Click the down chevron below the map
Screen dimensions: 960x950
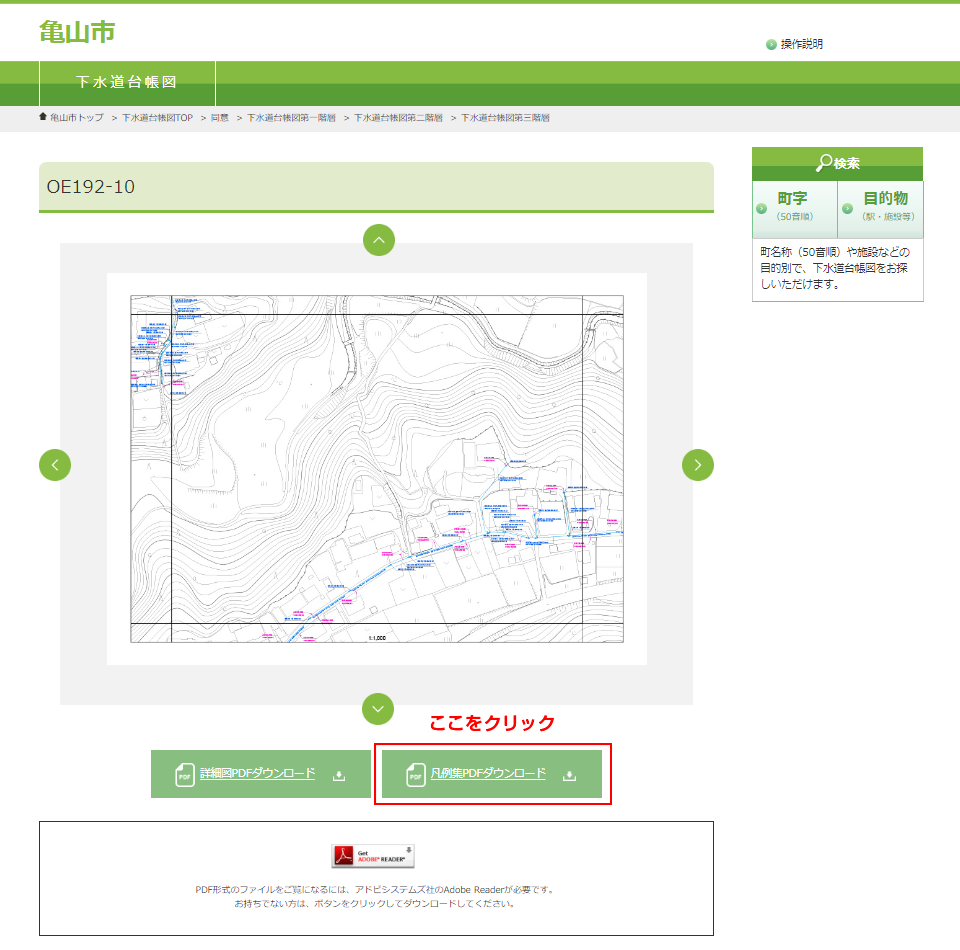click(x=378, y=709)
